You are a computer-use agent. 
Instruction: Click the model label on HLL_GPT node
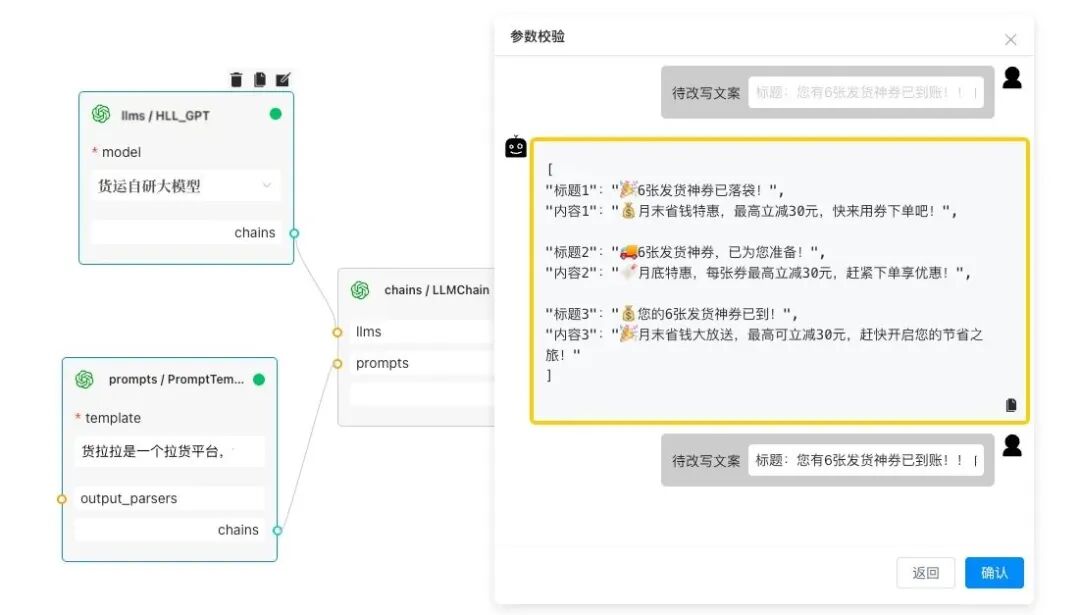tap(121, 152)
